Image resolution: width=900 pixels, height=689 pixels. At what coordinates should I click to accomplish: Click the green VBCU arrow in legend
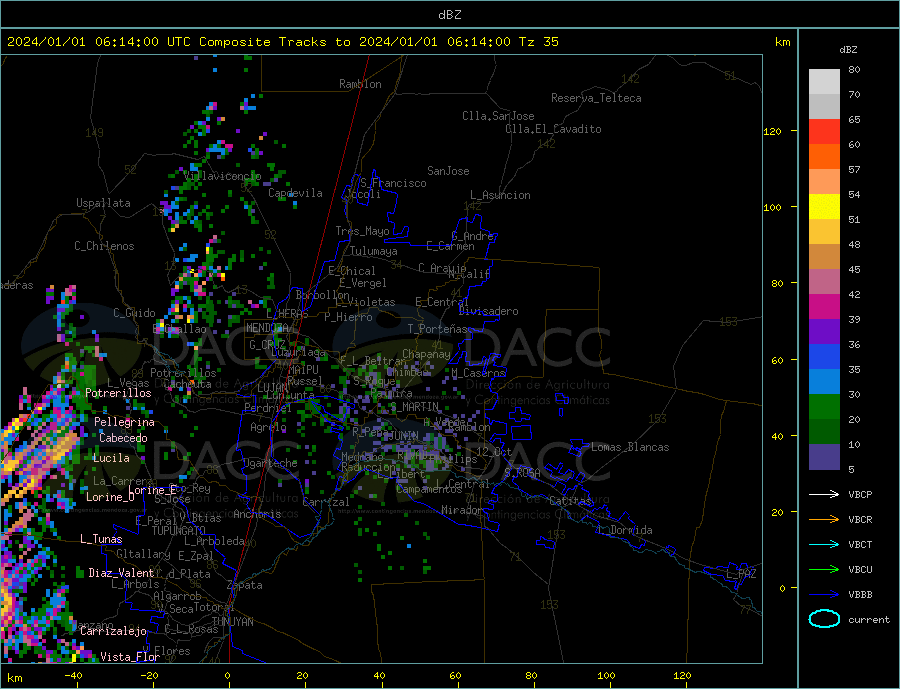click(824, 570)
